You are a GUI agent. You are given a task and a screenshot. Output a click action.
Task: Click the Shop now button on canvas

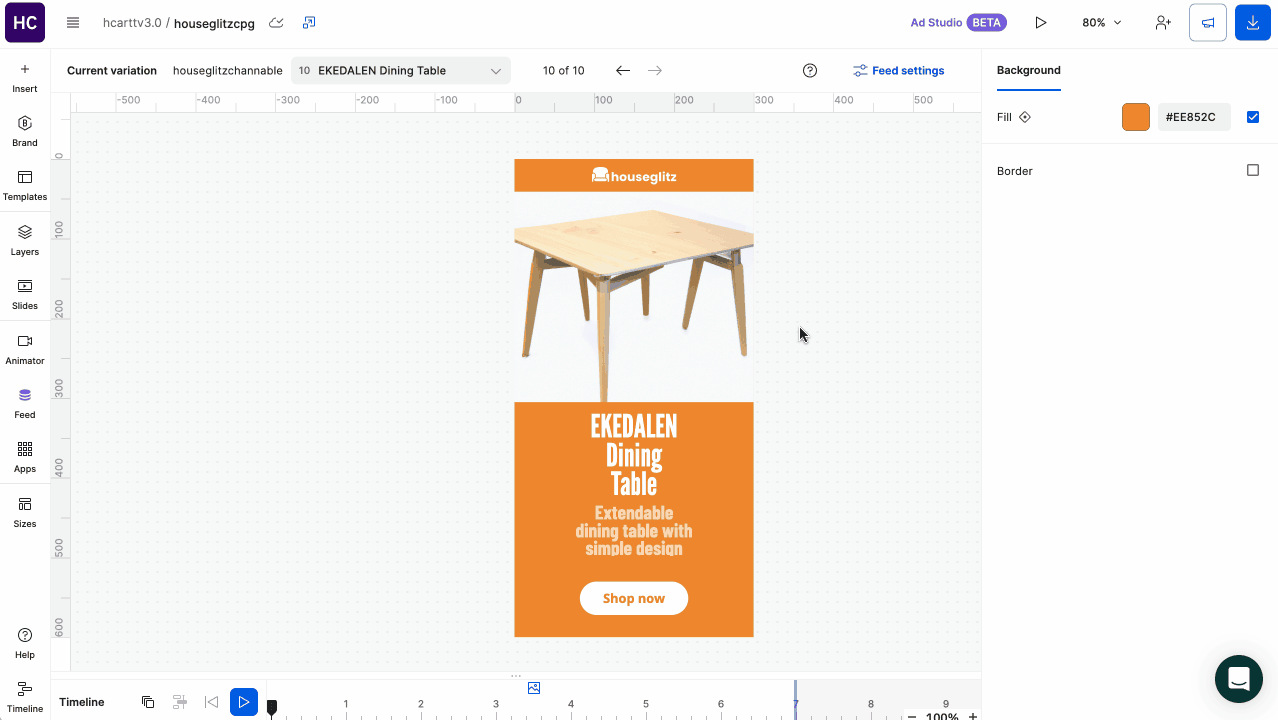pos(634,598)
